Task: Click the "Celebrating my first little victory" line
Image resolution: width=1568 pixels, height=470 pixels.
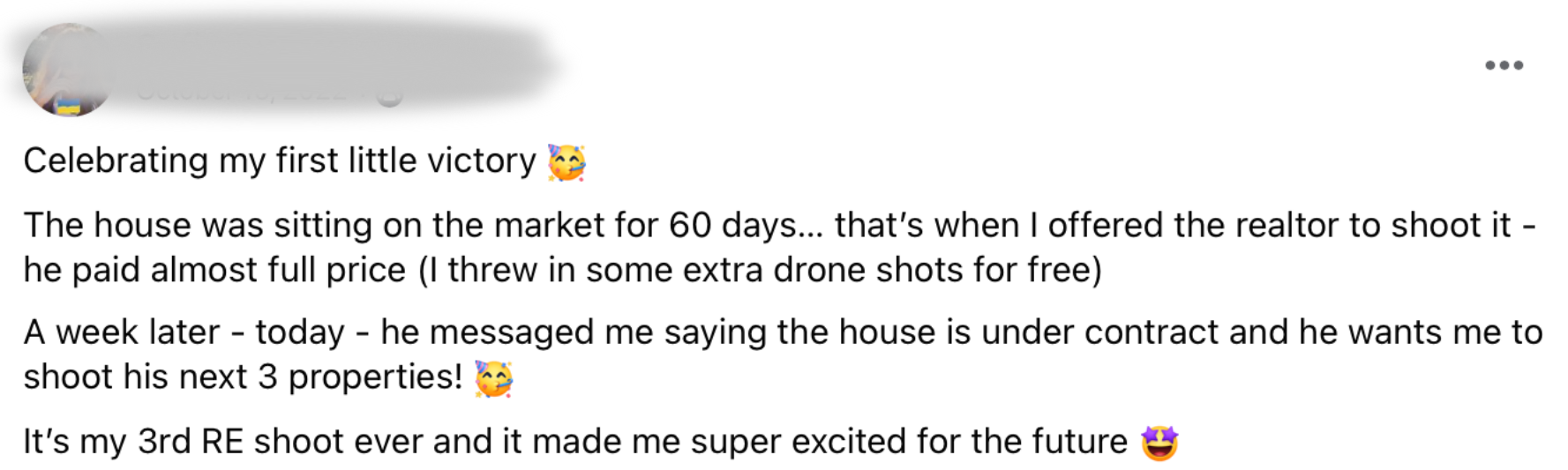Action: coord(279,161)
